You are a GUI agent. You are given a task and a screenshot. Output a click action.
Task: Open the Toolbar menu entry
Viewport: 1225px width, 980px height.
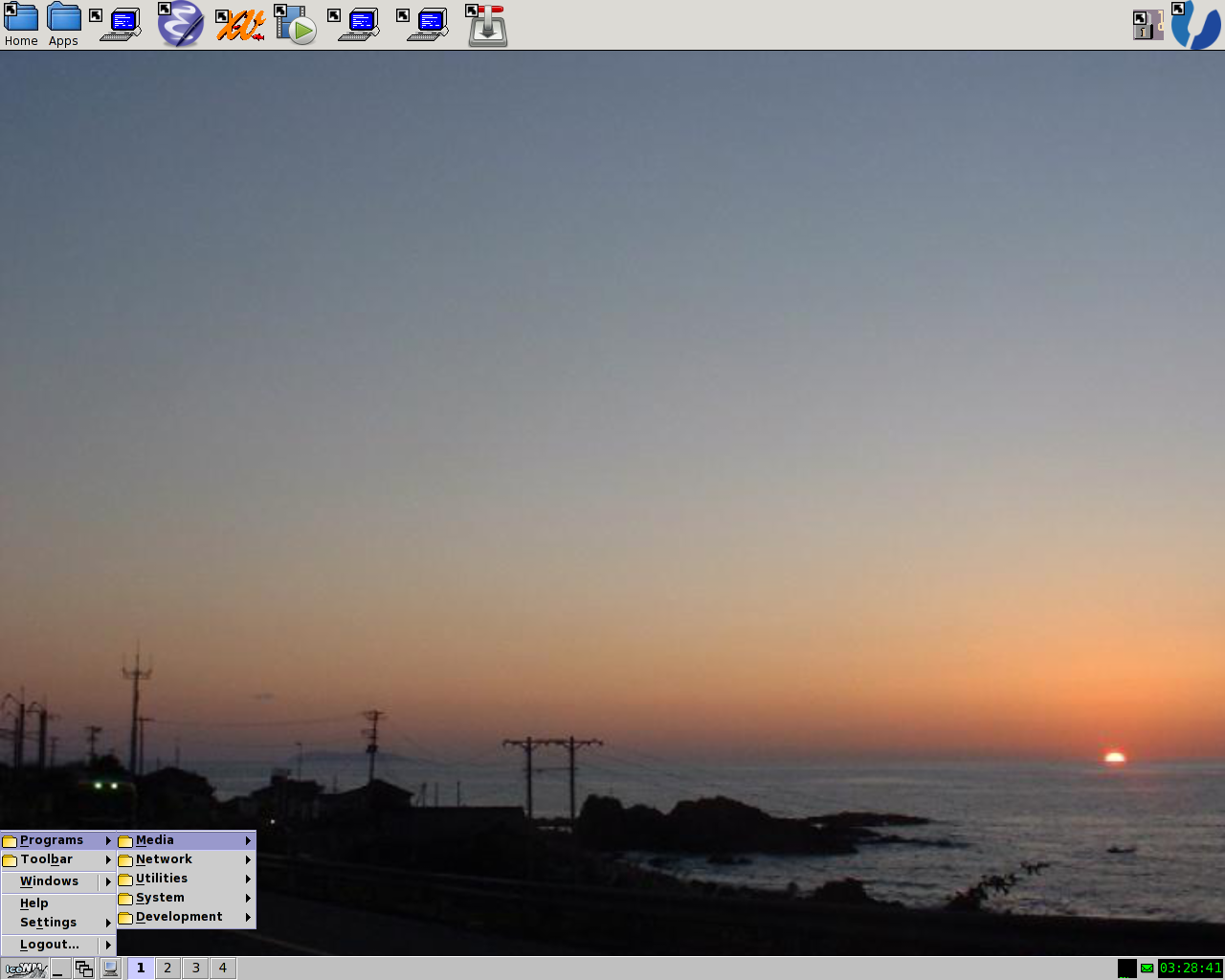click(x=58, y=859)
